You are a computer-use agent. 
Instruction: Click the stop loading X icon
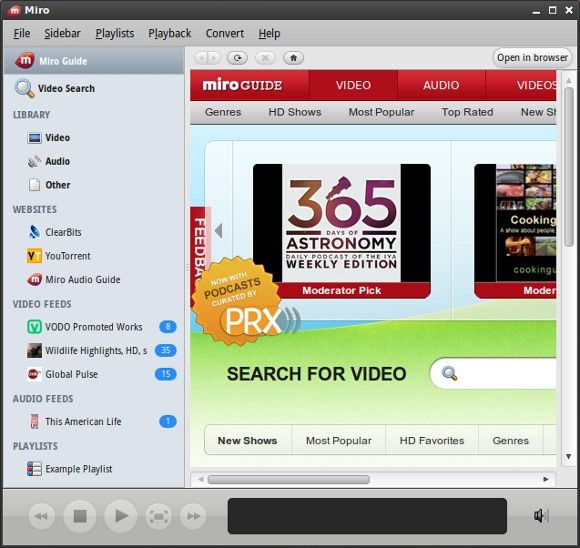[265, 58]
